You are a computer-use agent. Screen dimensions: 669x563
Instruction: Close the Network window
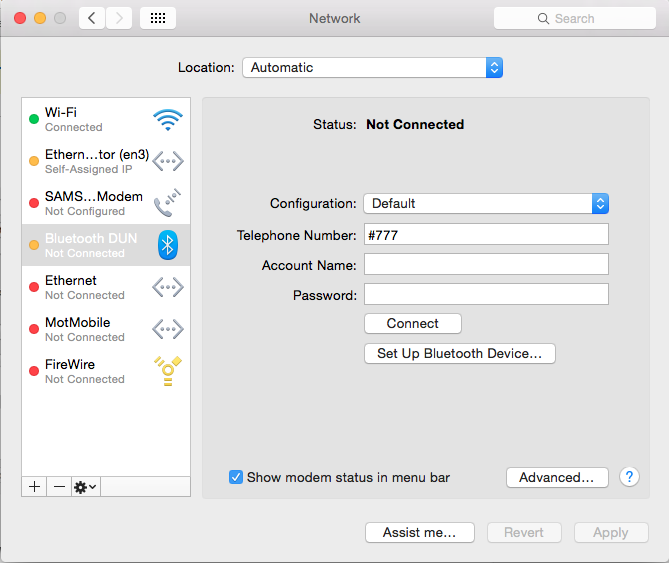(20, 18)
